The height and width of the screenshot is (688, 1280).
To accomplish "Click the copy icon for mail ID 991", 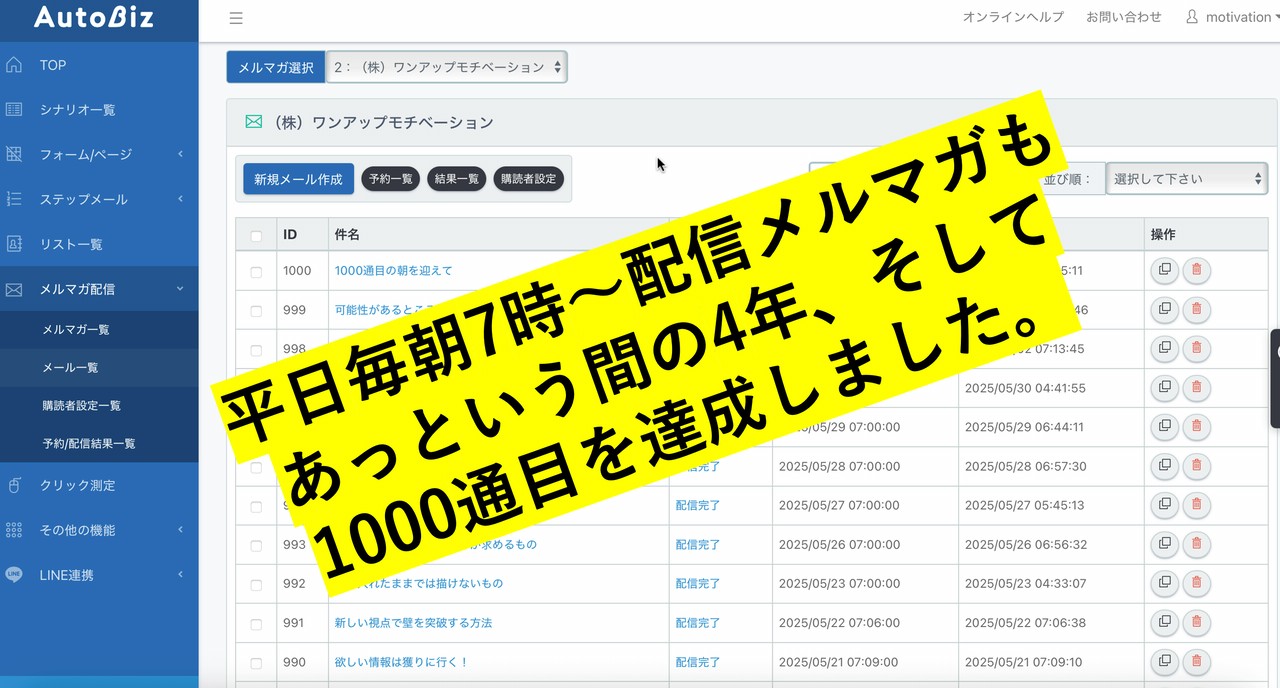I will click(x=1164, y=622).
